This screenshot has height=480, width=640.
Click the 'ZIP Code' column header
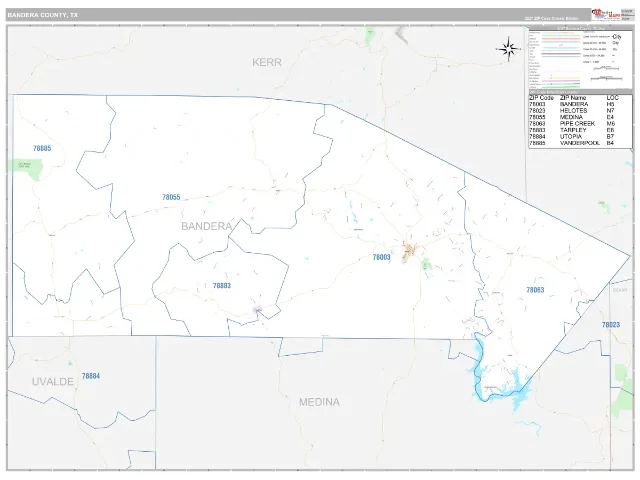[541, 98]
